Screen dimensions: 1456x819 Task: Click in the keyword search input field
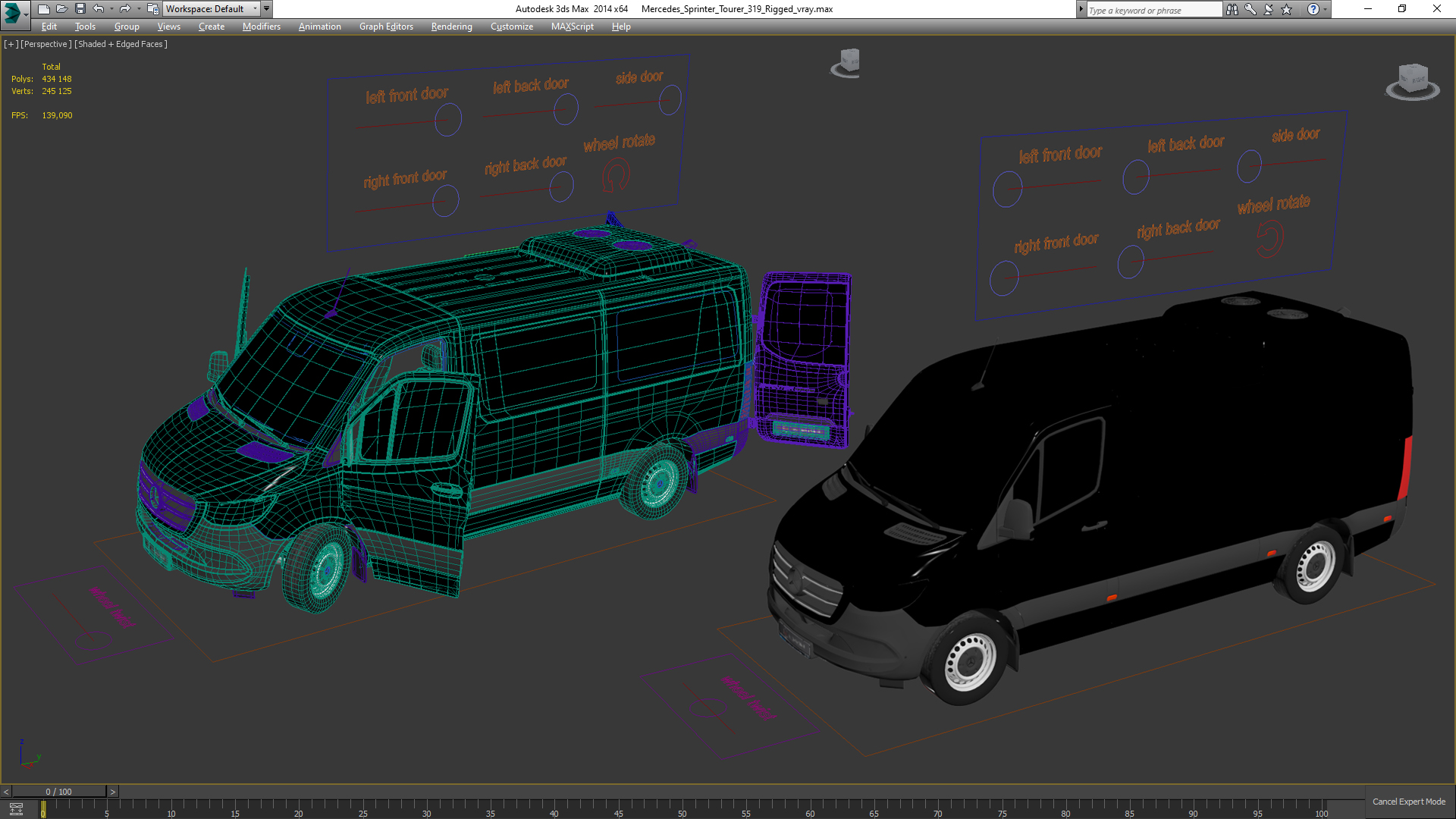click(1153, 10)
